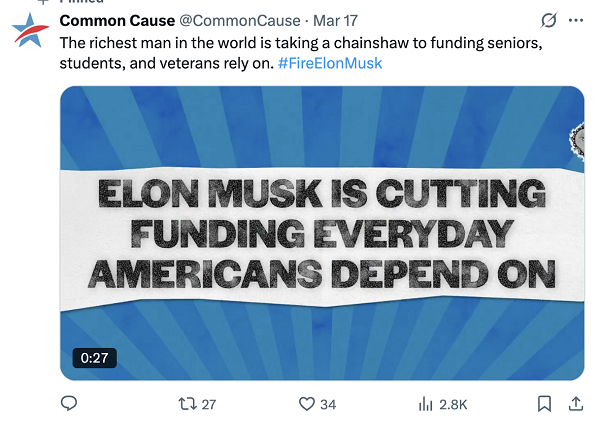
Task: Click the like count 34
Action: tap(328, 404)
